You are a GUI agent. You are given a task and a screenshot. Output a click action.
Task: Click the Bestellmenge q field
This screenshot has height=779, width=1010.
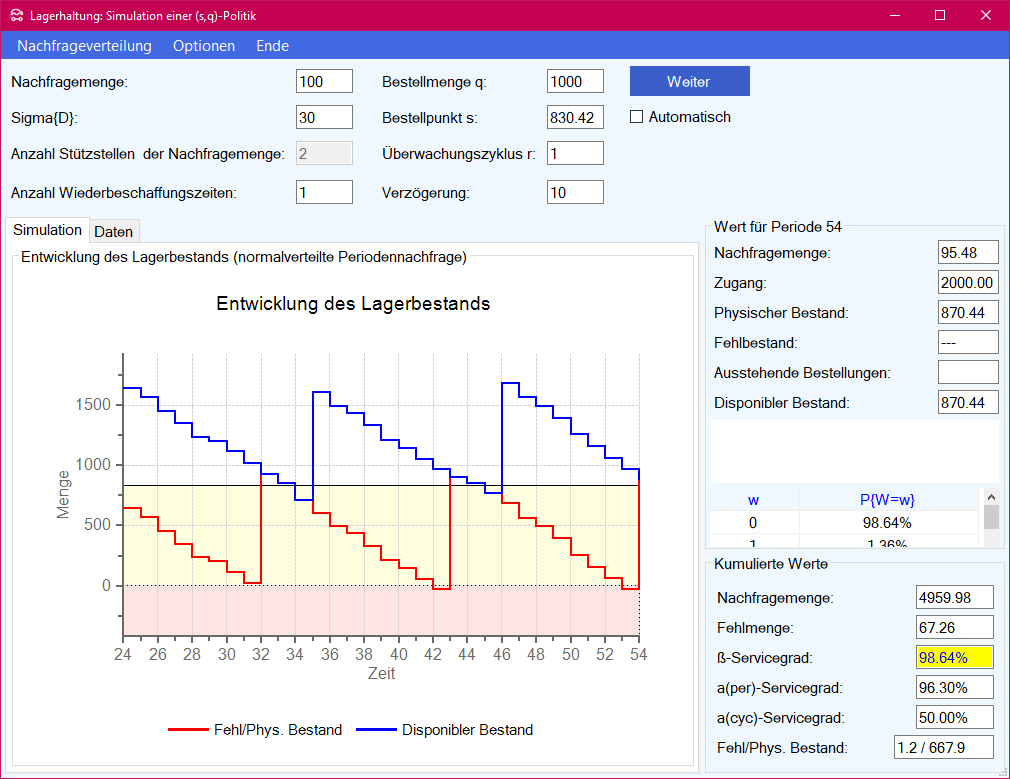pyautogui.click(x=575, y=82)
